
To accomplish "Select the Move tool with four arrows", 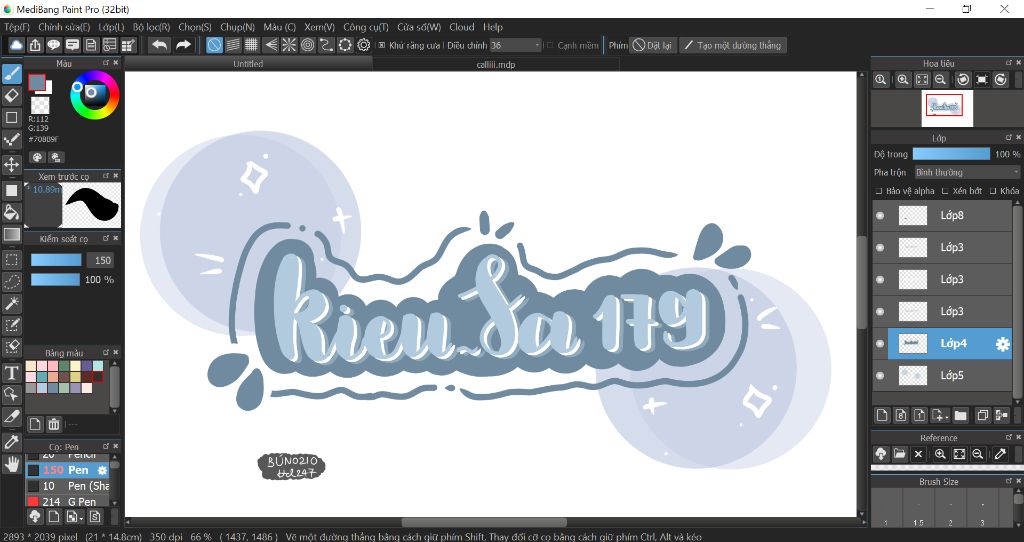I will coord(12,164).
